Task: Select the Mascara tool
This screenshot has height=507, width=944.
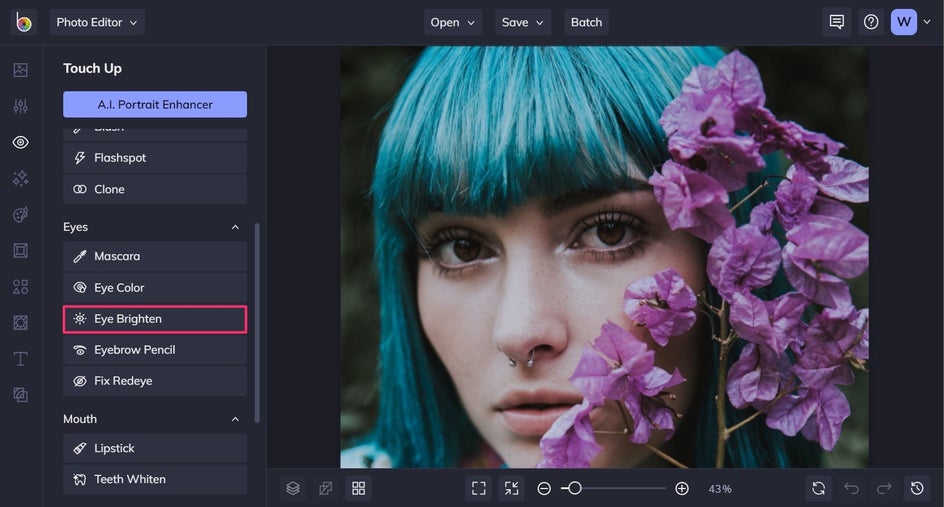Action: pos(155,257)
